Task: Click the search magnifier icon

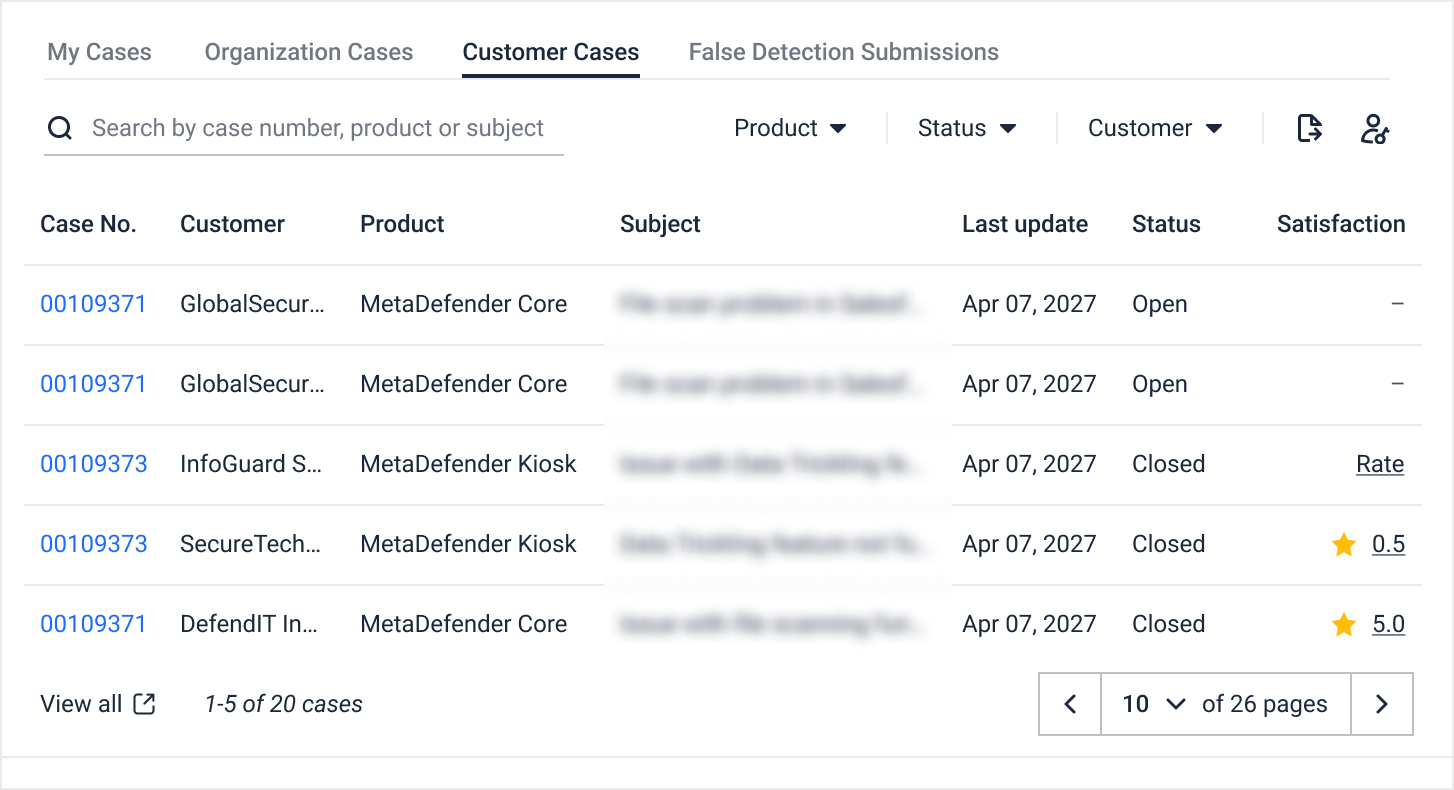Action: [60, 128]
